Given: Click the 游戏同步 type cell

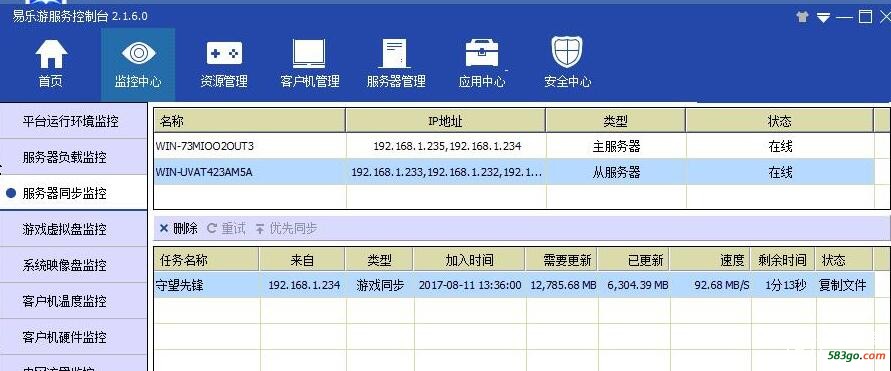Looking at the screenshot, I should [380, 285].
